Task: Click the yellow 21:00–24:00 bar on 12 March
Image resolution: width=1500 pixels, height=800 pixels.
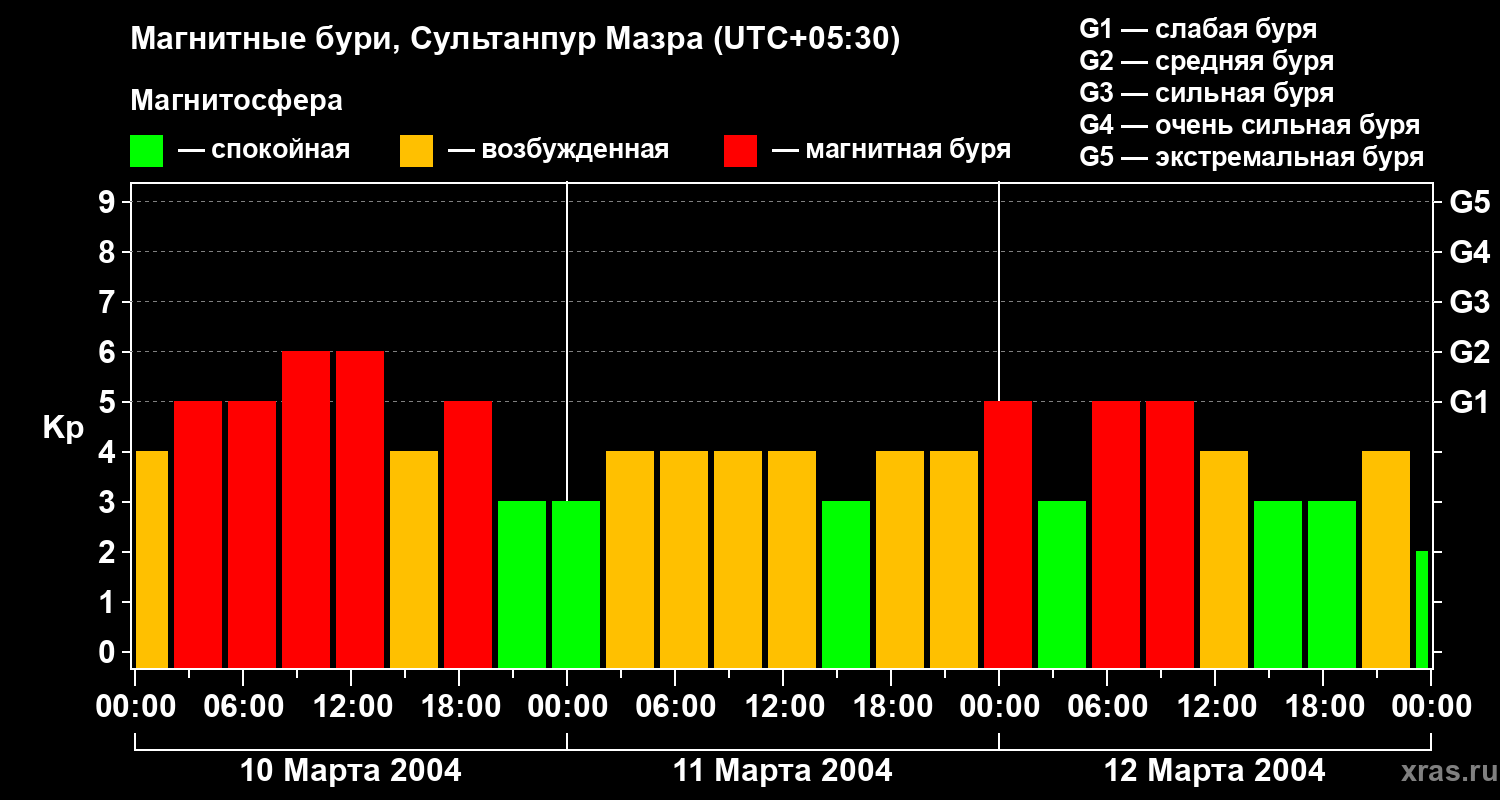Action: click(x=1386, y=559)
